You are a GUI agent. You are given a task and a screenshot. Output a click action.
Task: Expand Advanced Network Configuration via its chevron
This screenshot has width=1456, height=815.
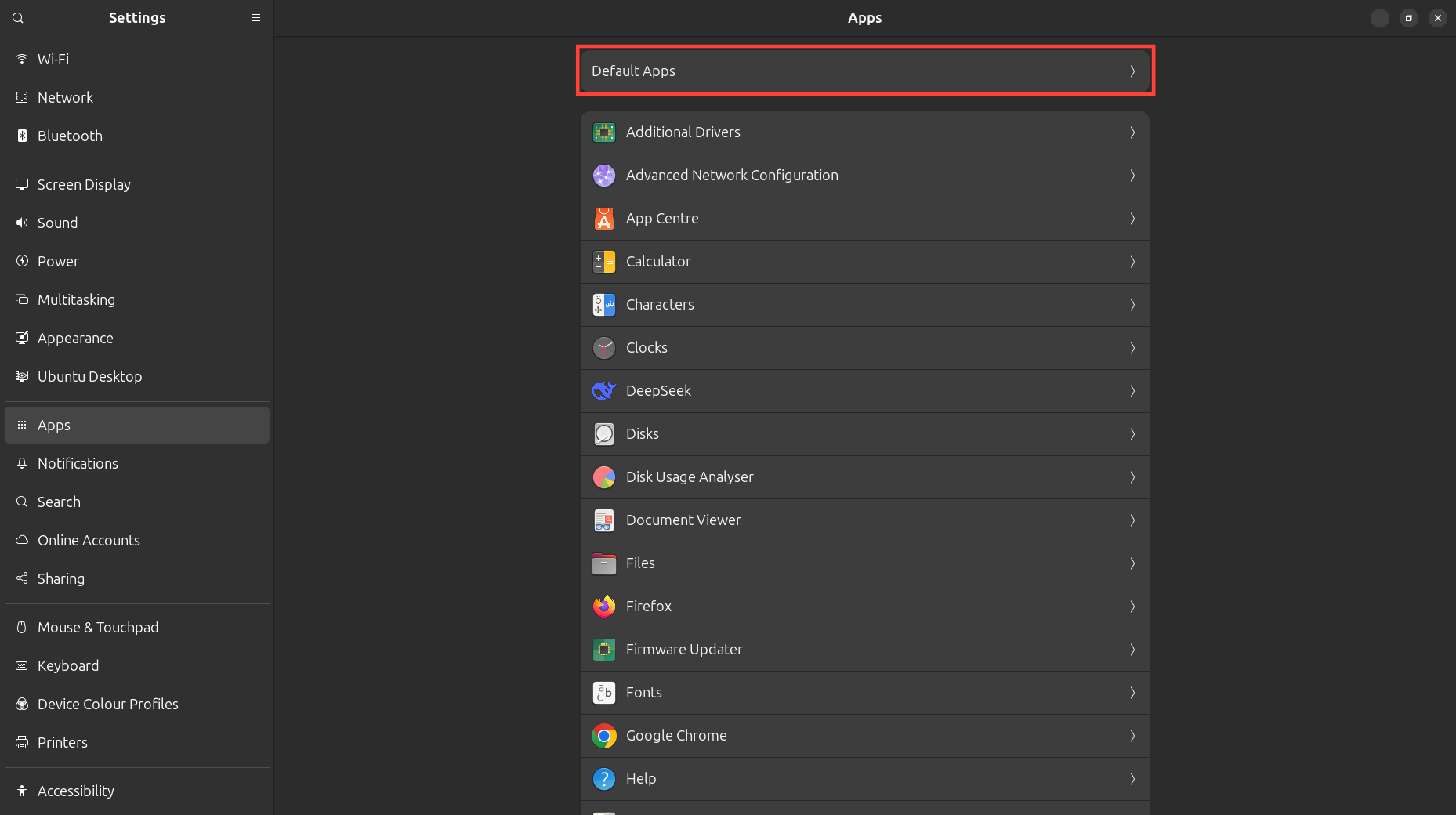point(1132,176)
